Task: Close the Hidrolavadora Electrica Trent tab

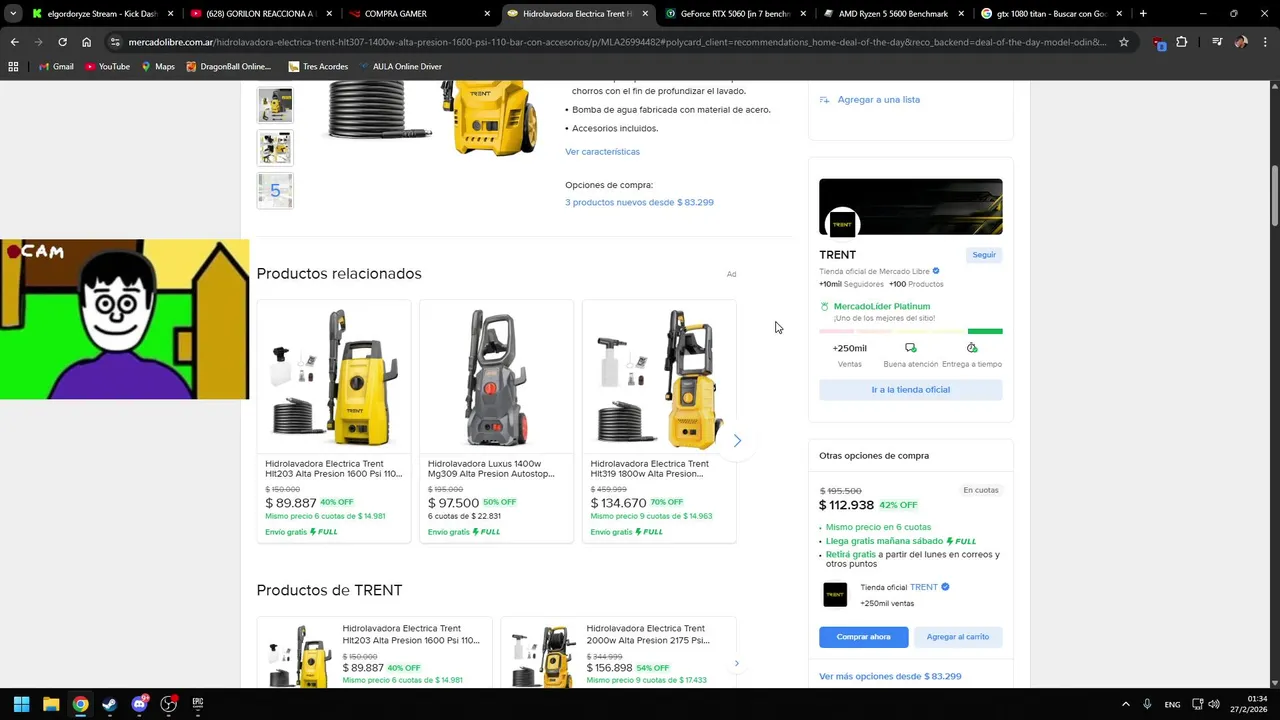Action: coord(645,14)
